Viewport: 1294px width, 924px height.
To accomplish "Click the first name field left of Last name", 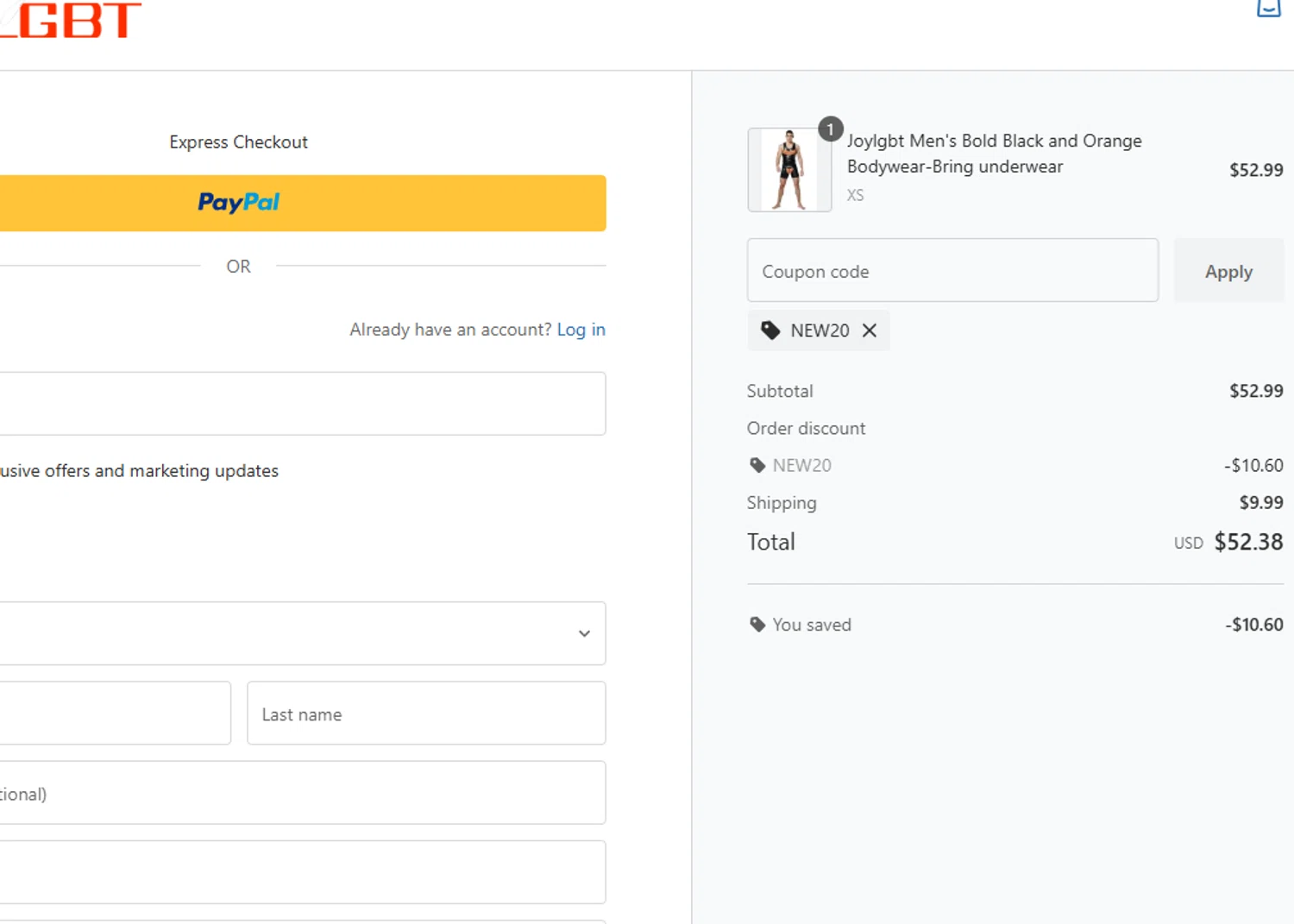I will point(115,713).
